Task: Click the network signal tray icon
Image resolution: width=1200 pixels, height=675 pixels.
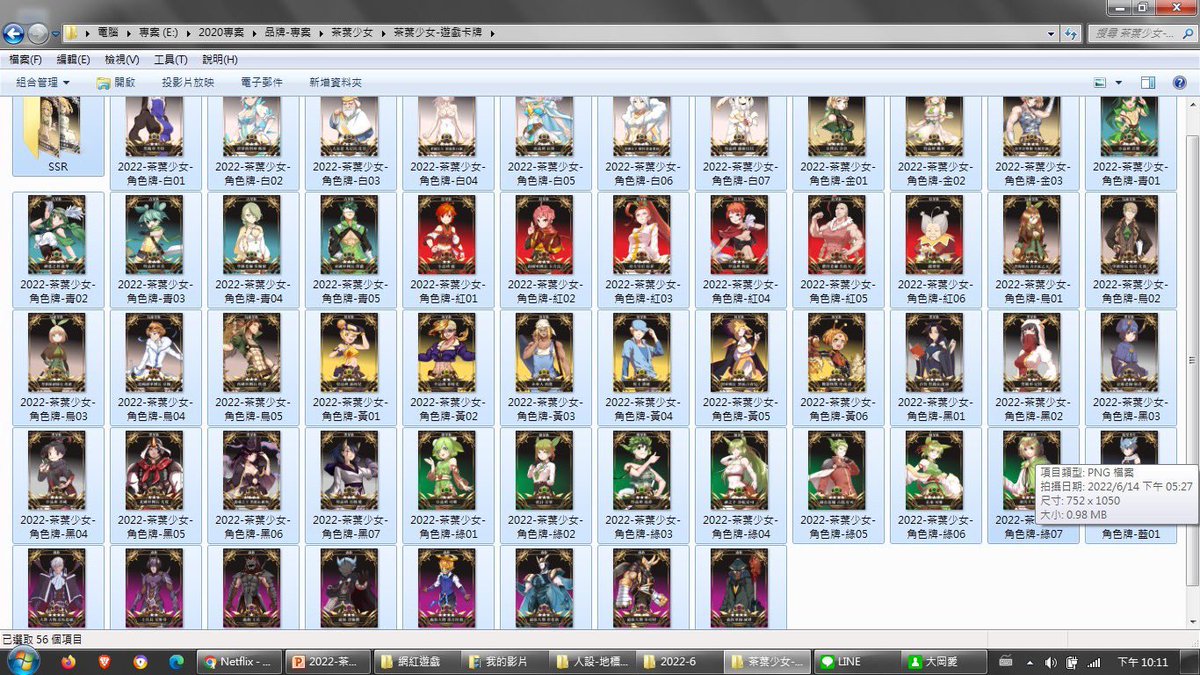Action: click(x=1093, y=662)
